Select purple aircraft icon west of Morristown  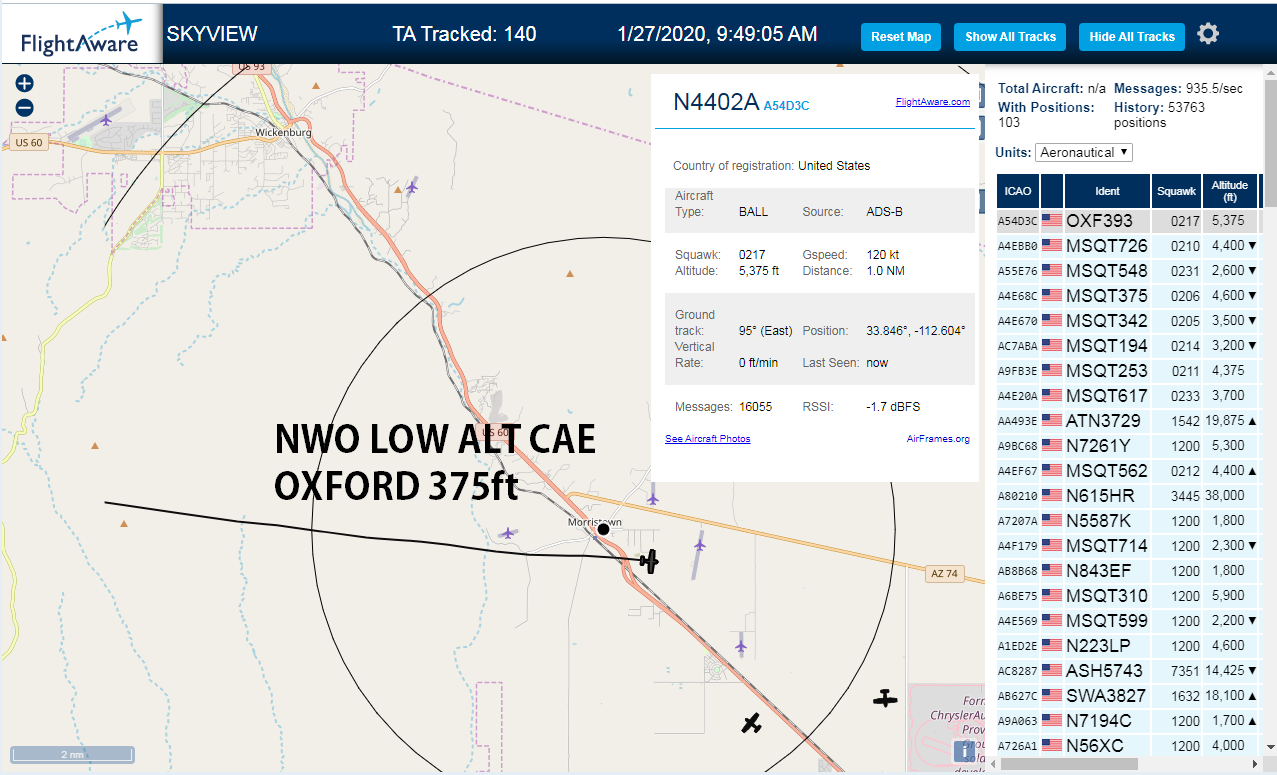tap(508, 533)
